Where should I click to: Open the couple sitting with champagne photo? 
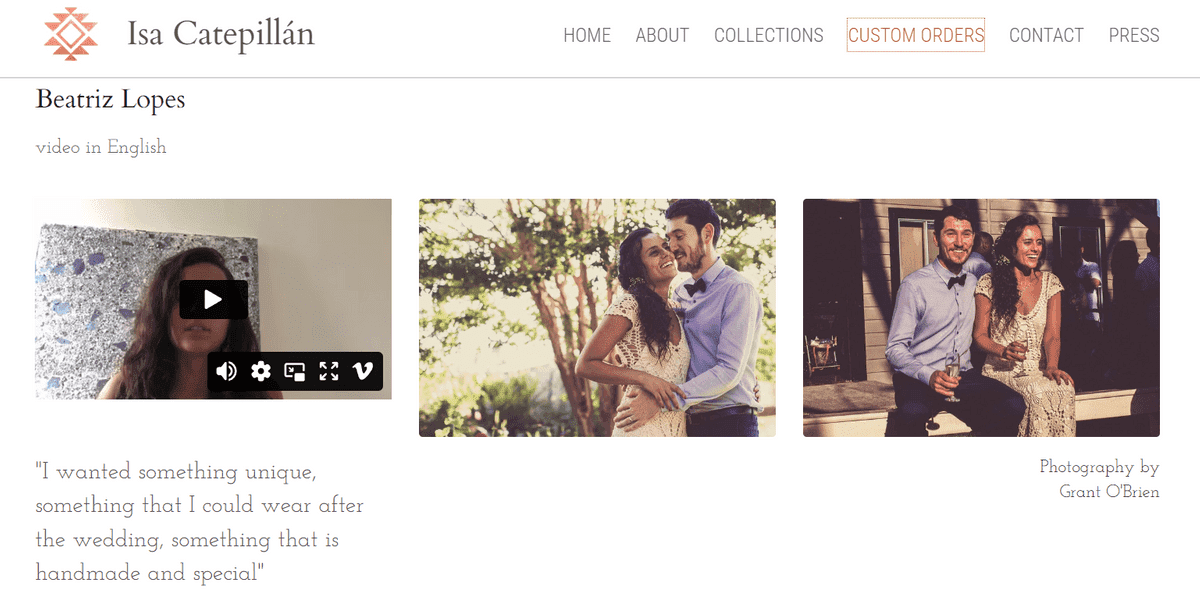click(x=981, y=318)
